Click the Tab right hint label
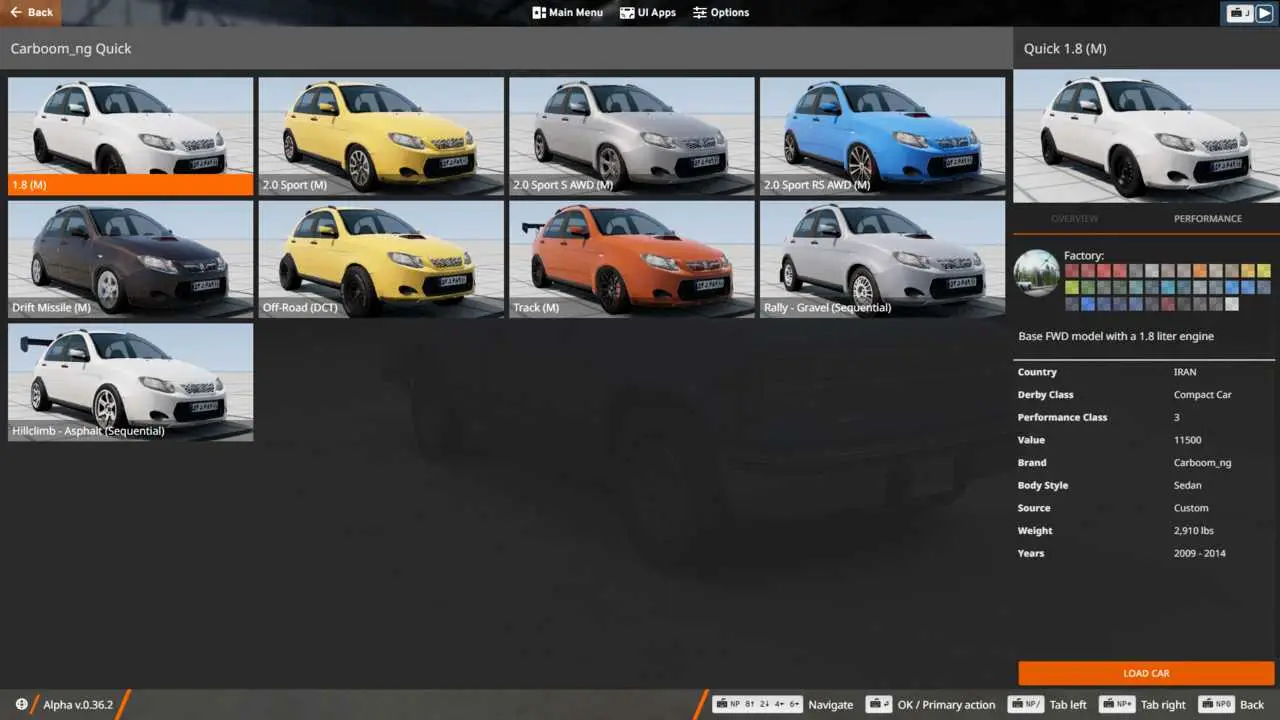The image size is (1280, 720). tap(1163, 705)
